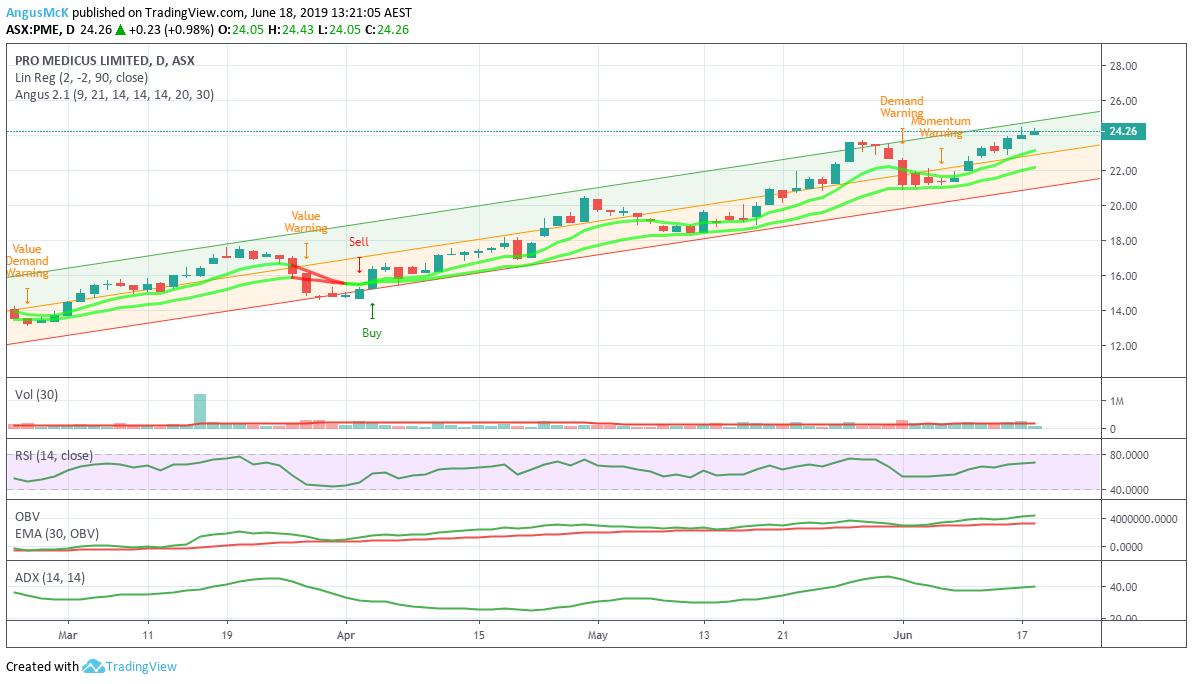Click the large volume spike bar in March
Image resolution: width=1193 pixels, height=684 pixels.
click(200, 411)
